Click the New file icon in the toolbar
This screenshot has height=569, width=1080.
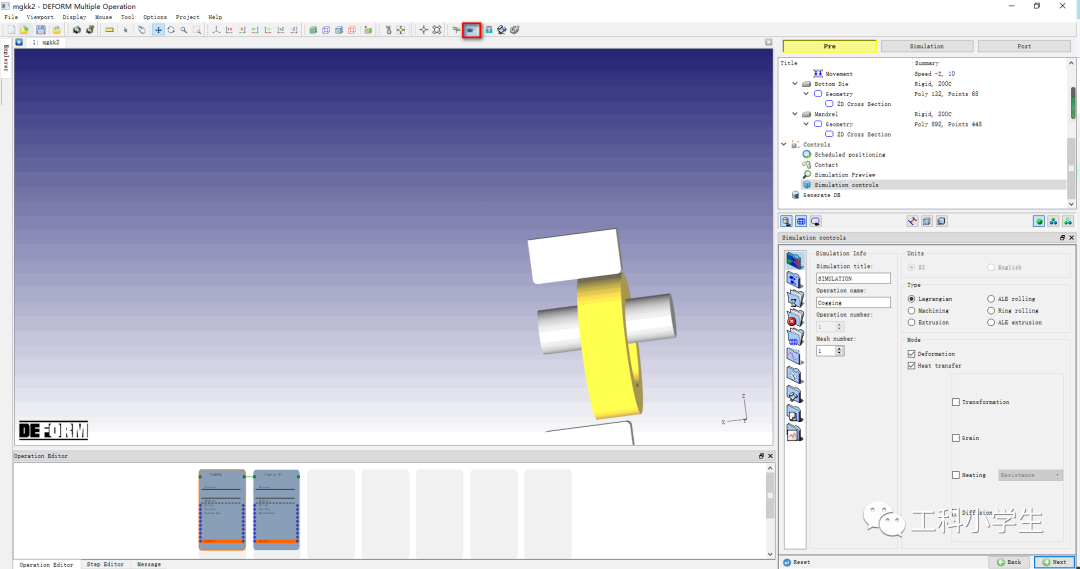(x=11, y=30)
